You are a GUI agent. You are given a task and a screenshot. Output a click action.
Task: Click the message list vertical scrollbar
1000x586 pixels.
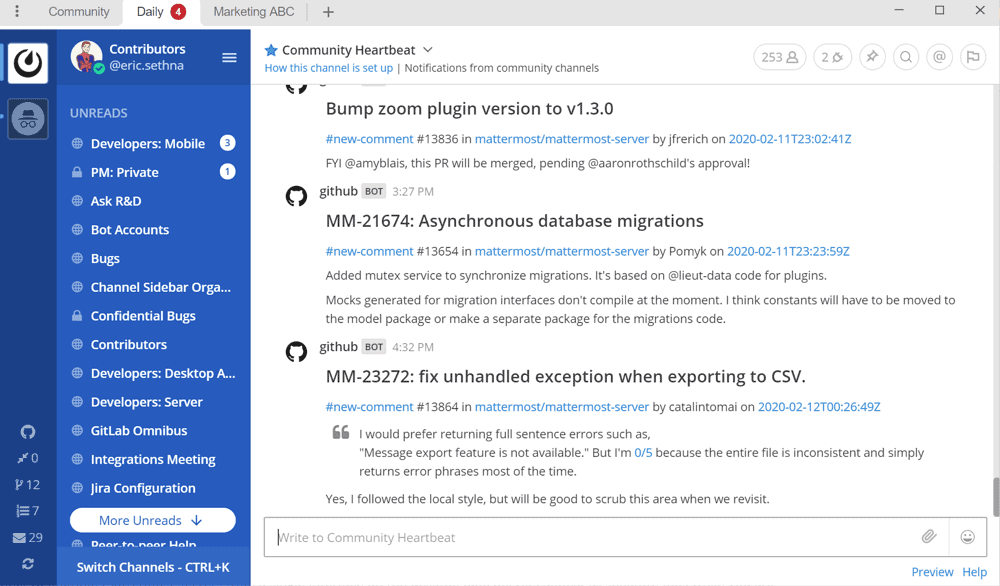tap(996, 496)
